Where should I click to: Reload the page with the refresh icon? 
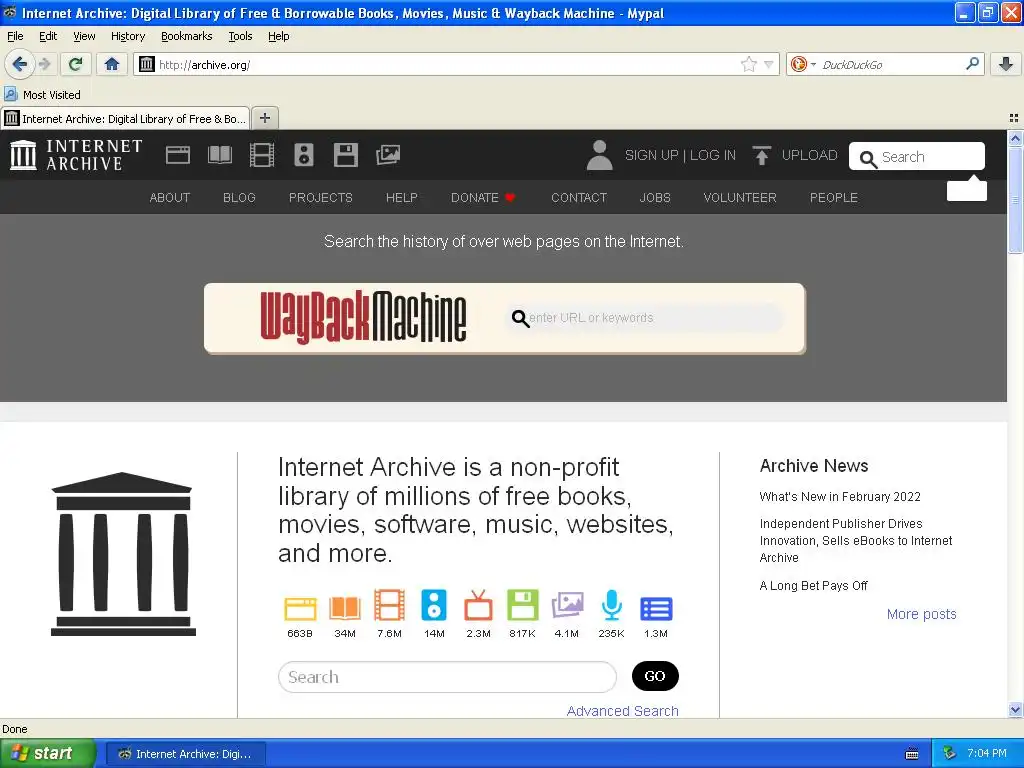pyautogui.click(x=76, y=64)
